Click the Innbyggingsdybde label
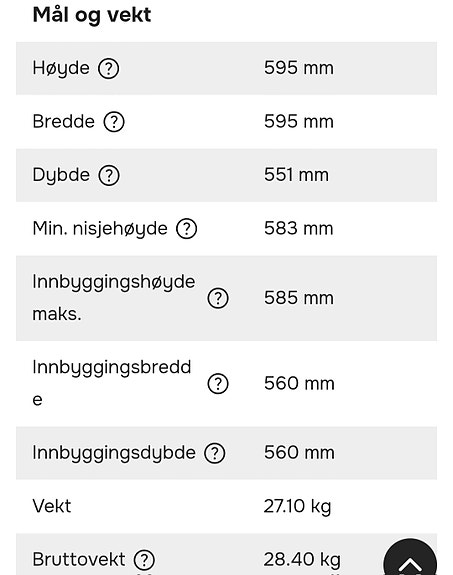The width and height of the screenshot is (453, 575). [114, 453]
